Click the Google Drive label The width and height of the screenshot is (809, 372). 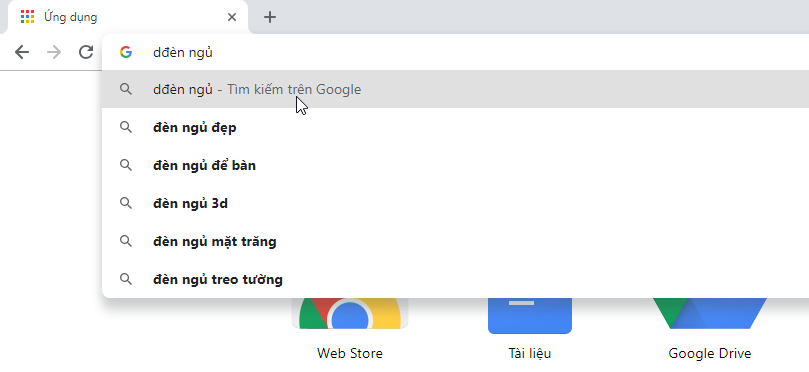point(710,353)
